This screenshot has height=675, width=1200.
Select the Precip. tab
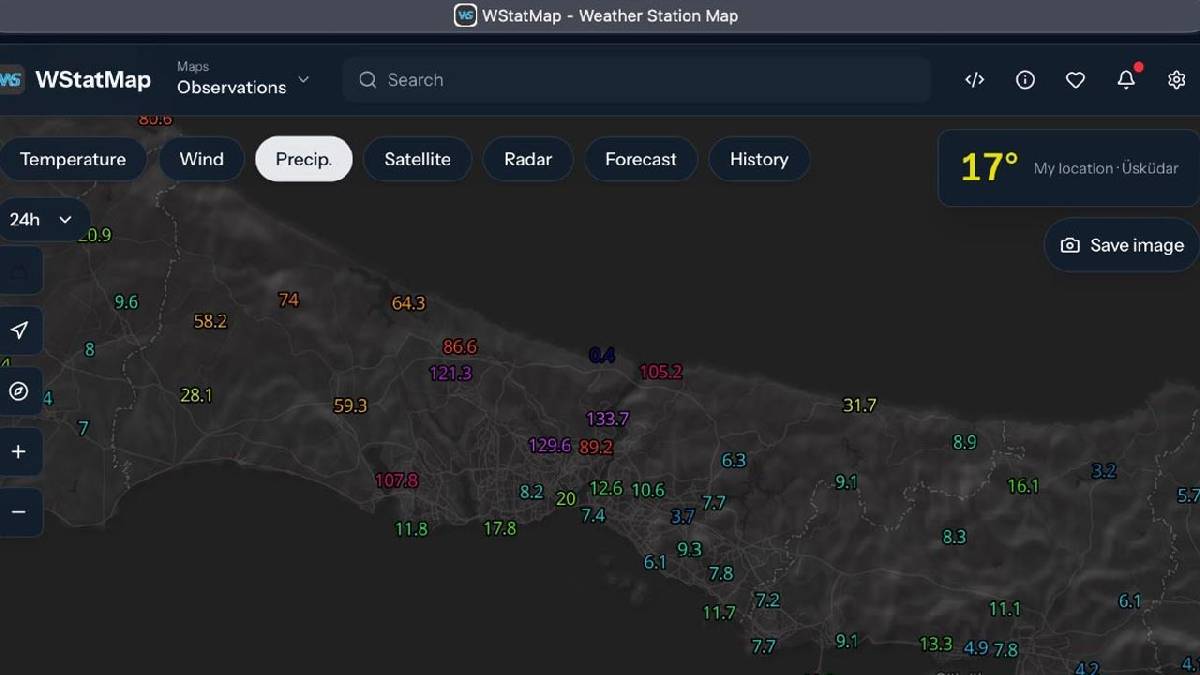pyautogui.click(x=303, y=159)
